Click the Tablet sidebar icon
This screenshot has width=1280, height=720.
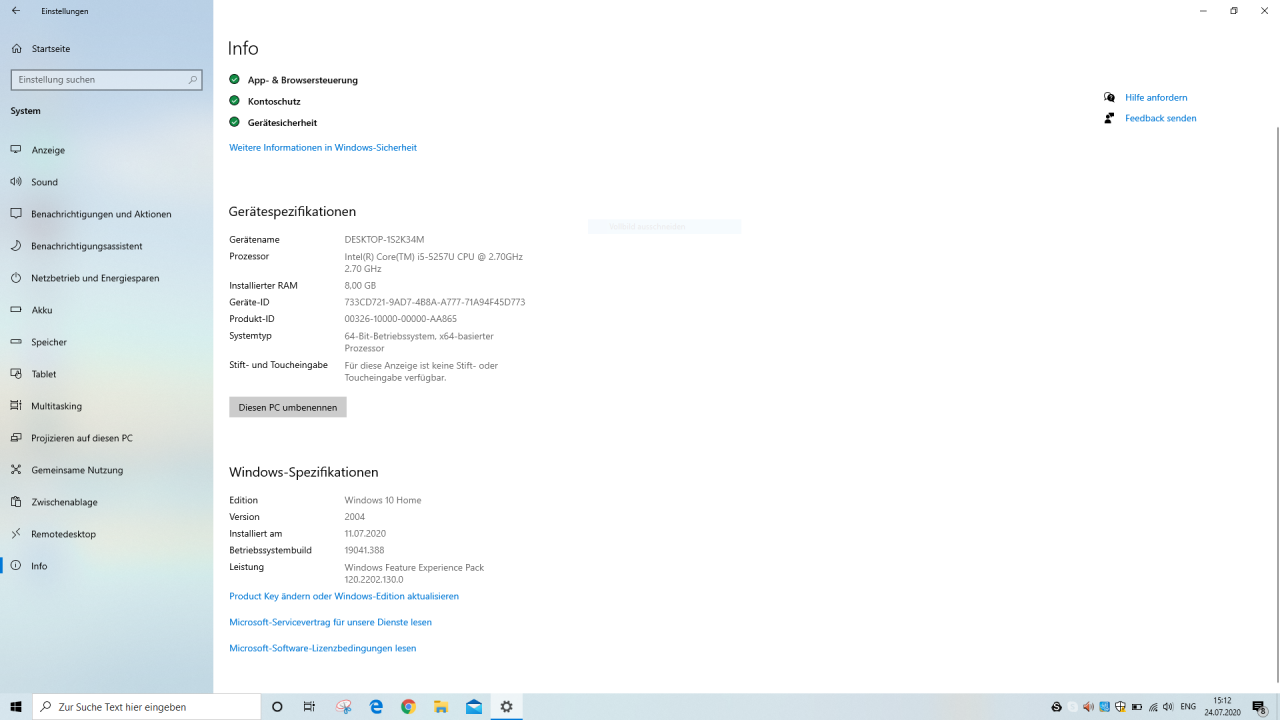[16, 374]
